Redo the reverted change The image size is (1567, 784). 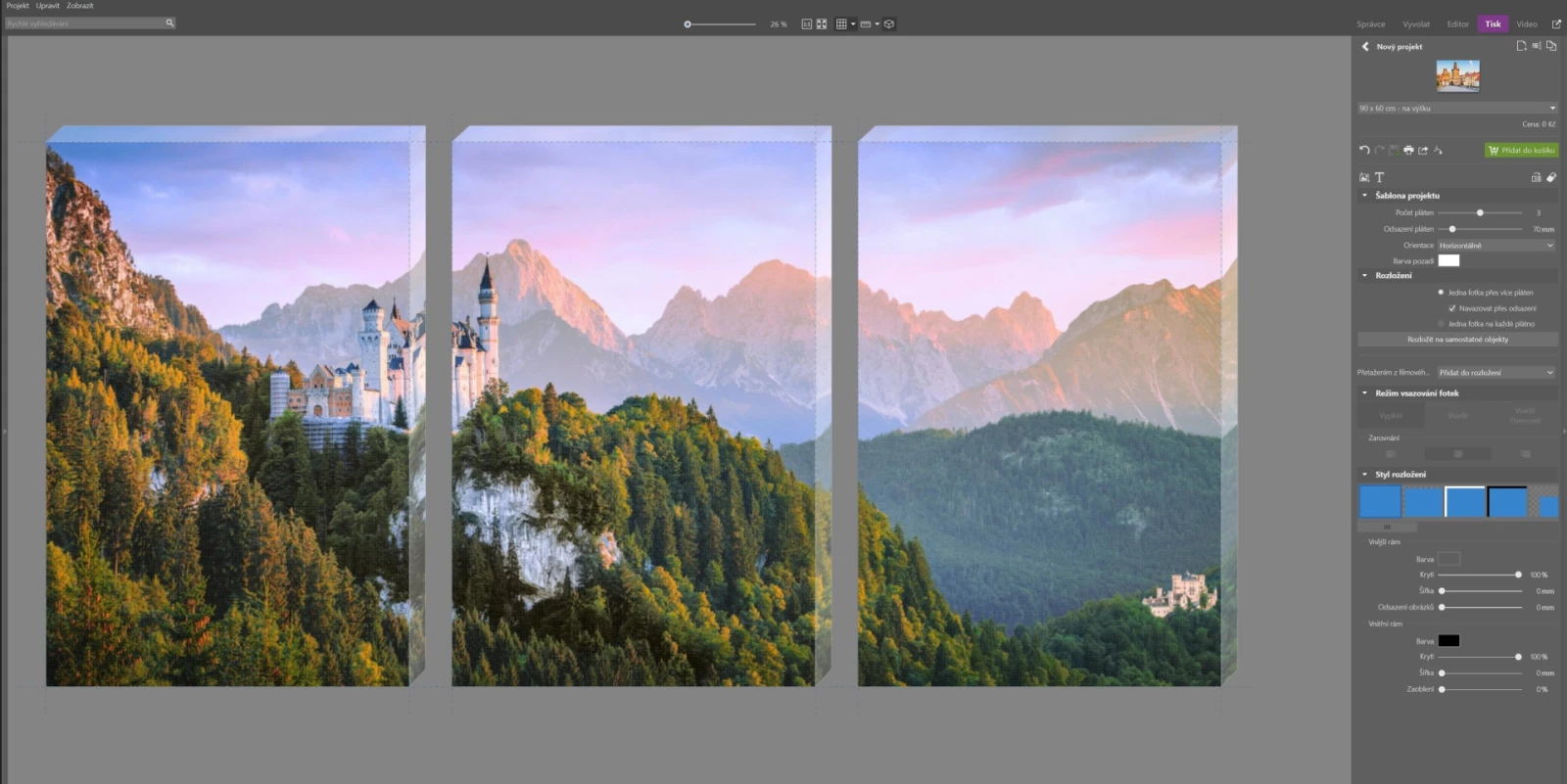[x=1379, y=150]
